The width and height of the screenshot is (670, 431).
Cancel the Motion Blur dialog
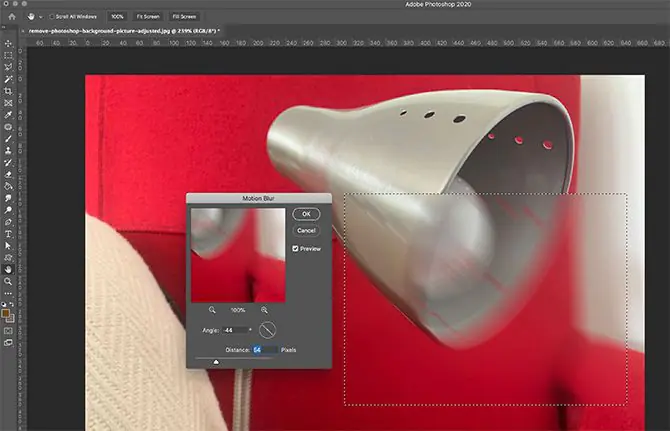coord(307,230)
